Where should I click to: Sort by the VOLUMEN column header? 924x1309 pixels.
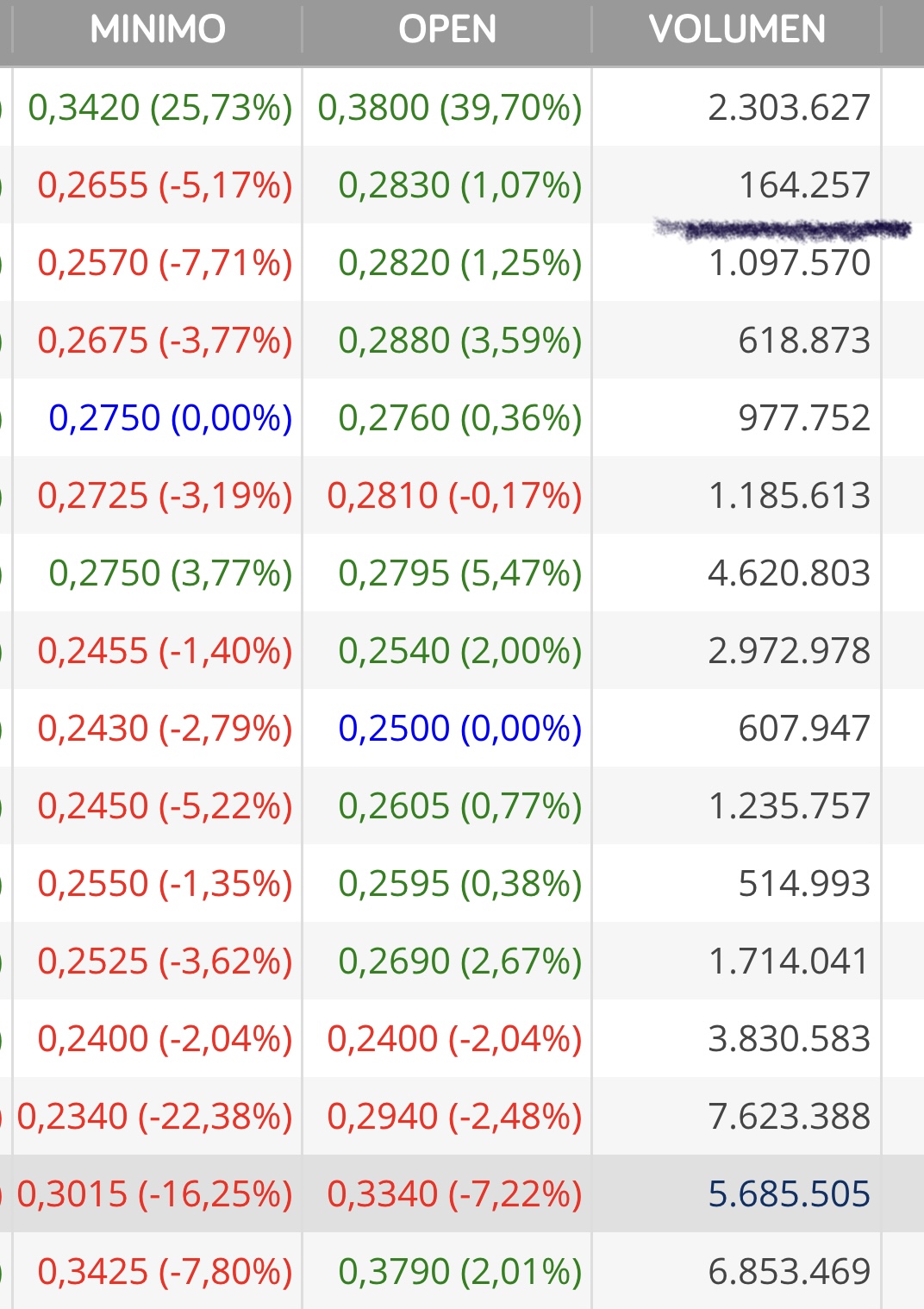pyautogui.click(x=737, y=29)
